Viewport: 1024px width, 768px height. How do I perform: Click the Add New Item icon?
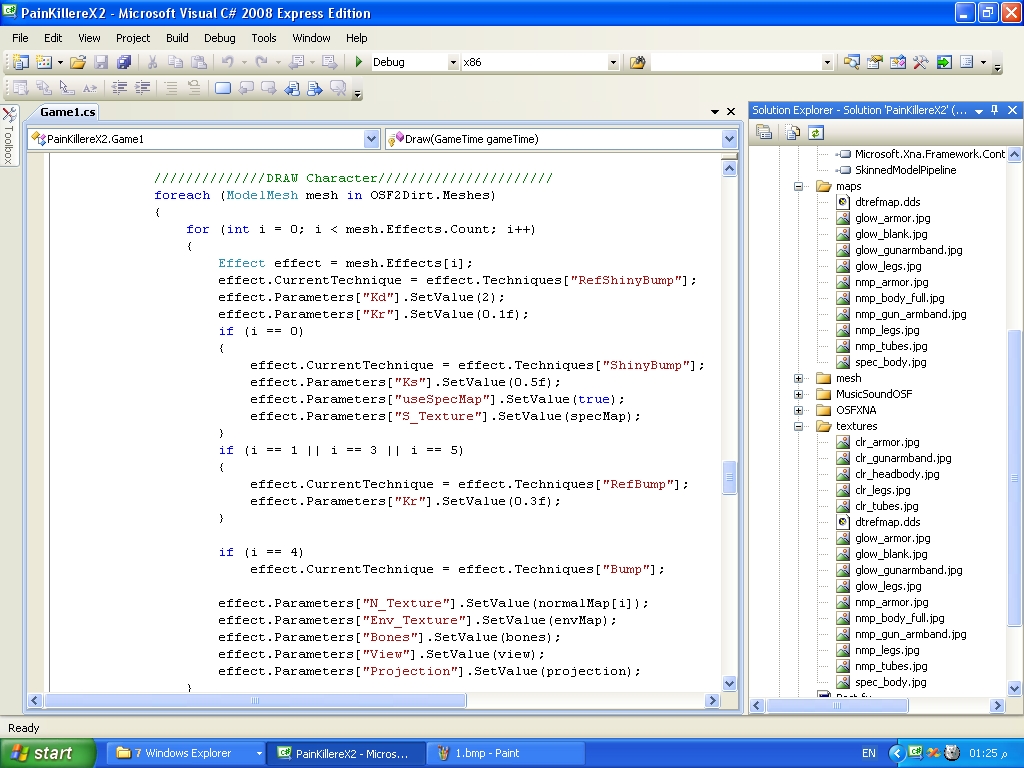coord(44,62)
